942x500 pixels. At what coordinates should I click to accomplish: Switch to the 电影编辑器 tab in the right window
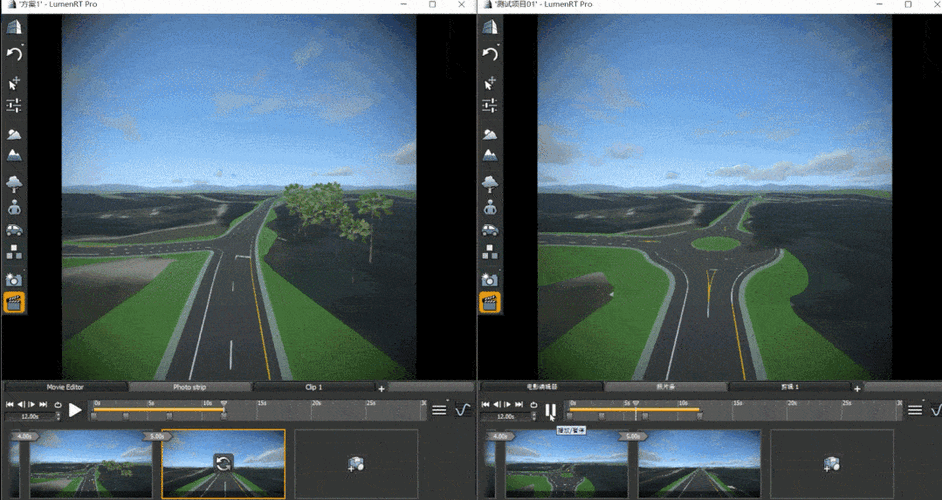point(541,387)
